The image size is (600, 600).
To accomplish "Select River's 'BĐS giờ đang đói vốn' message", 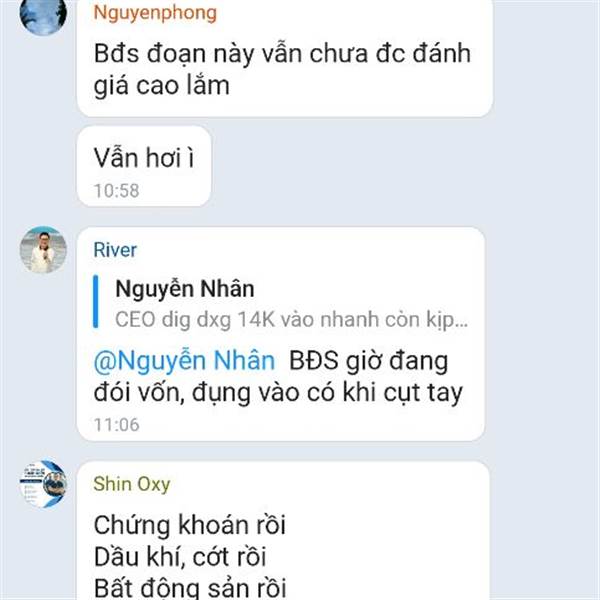I will 281,334.
